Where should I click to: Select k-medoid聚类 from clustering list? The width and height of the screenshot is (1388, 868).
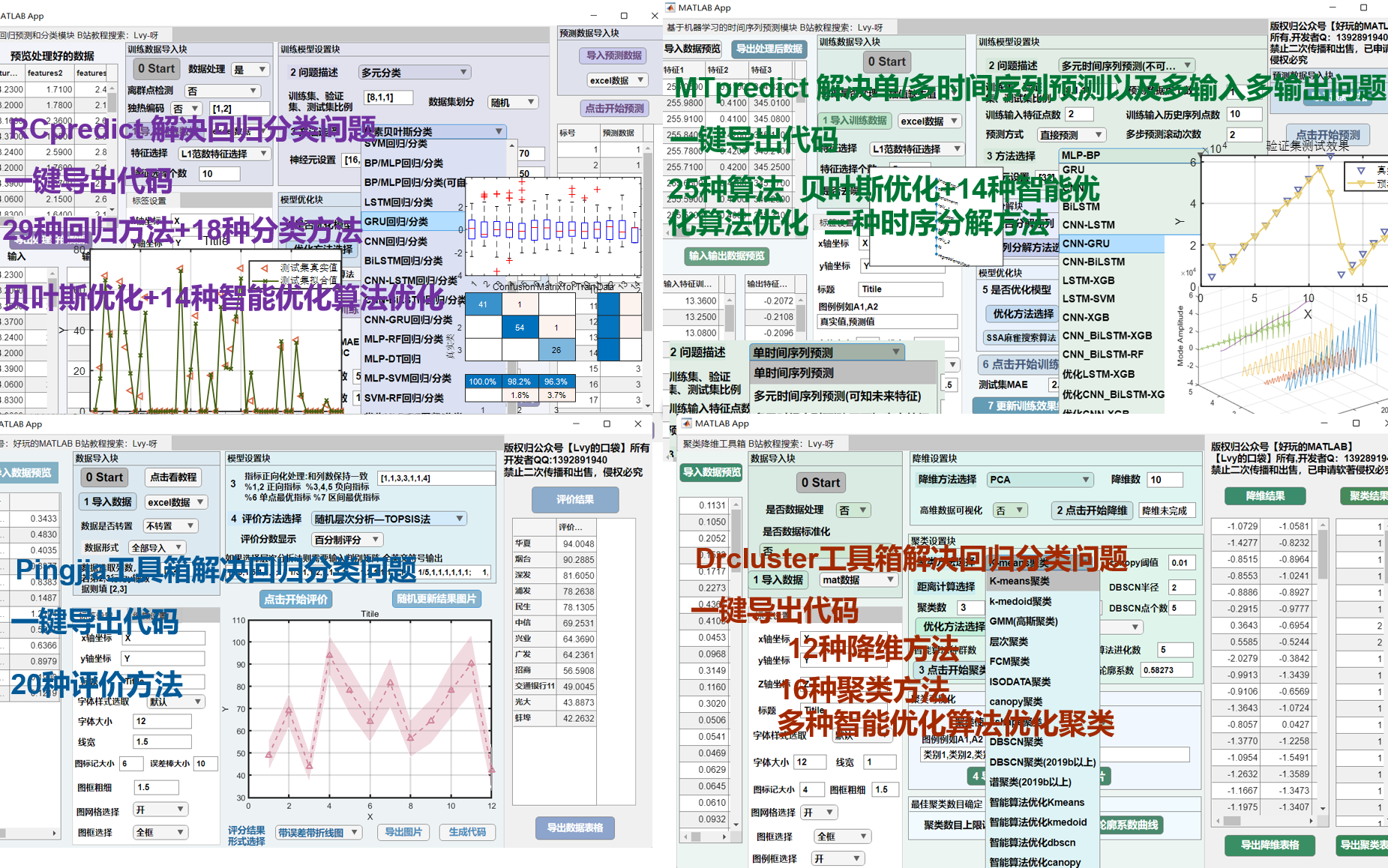coord(1021,601)
